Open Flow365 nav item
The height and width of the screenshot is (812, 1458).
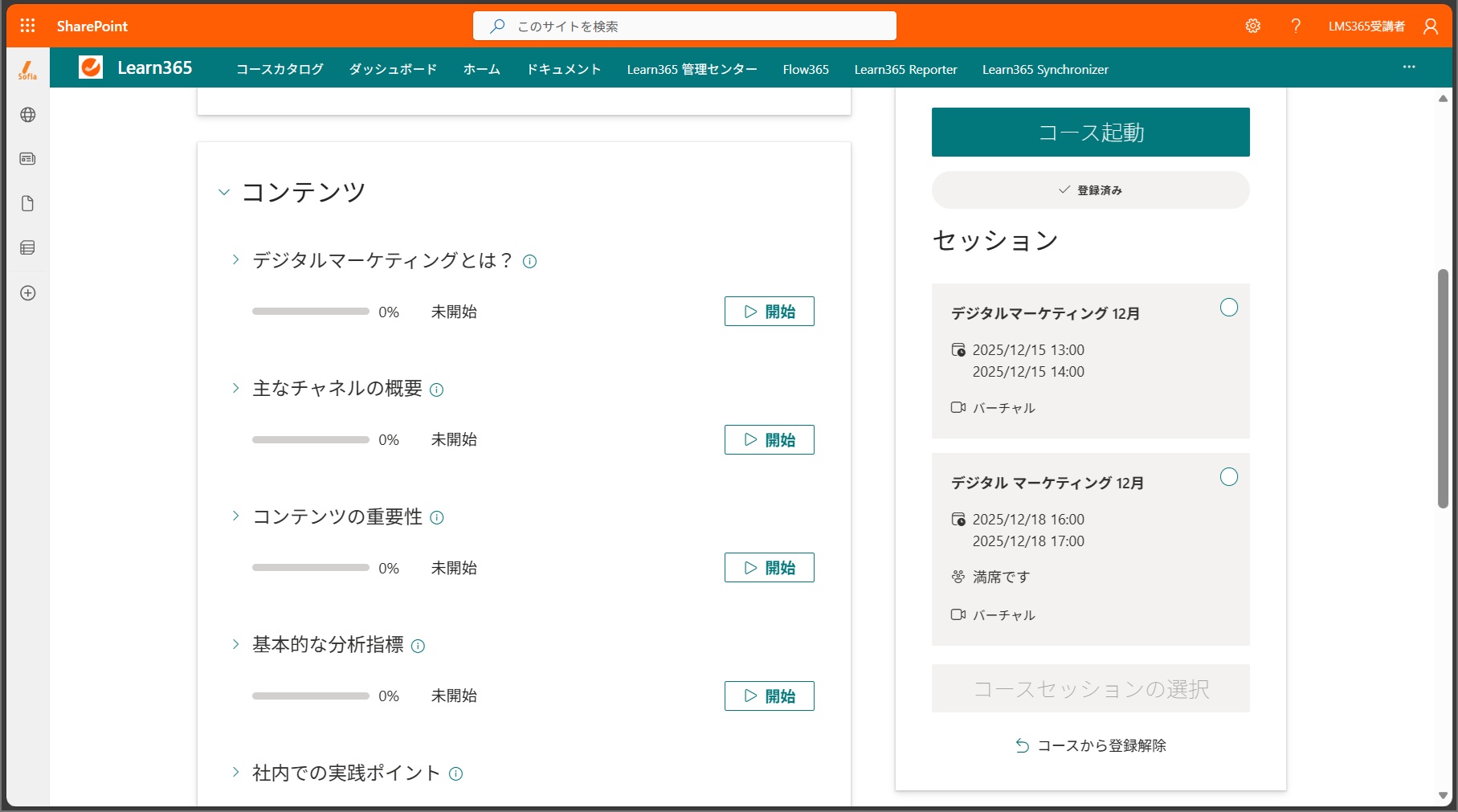[806, 69]
